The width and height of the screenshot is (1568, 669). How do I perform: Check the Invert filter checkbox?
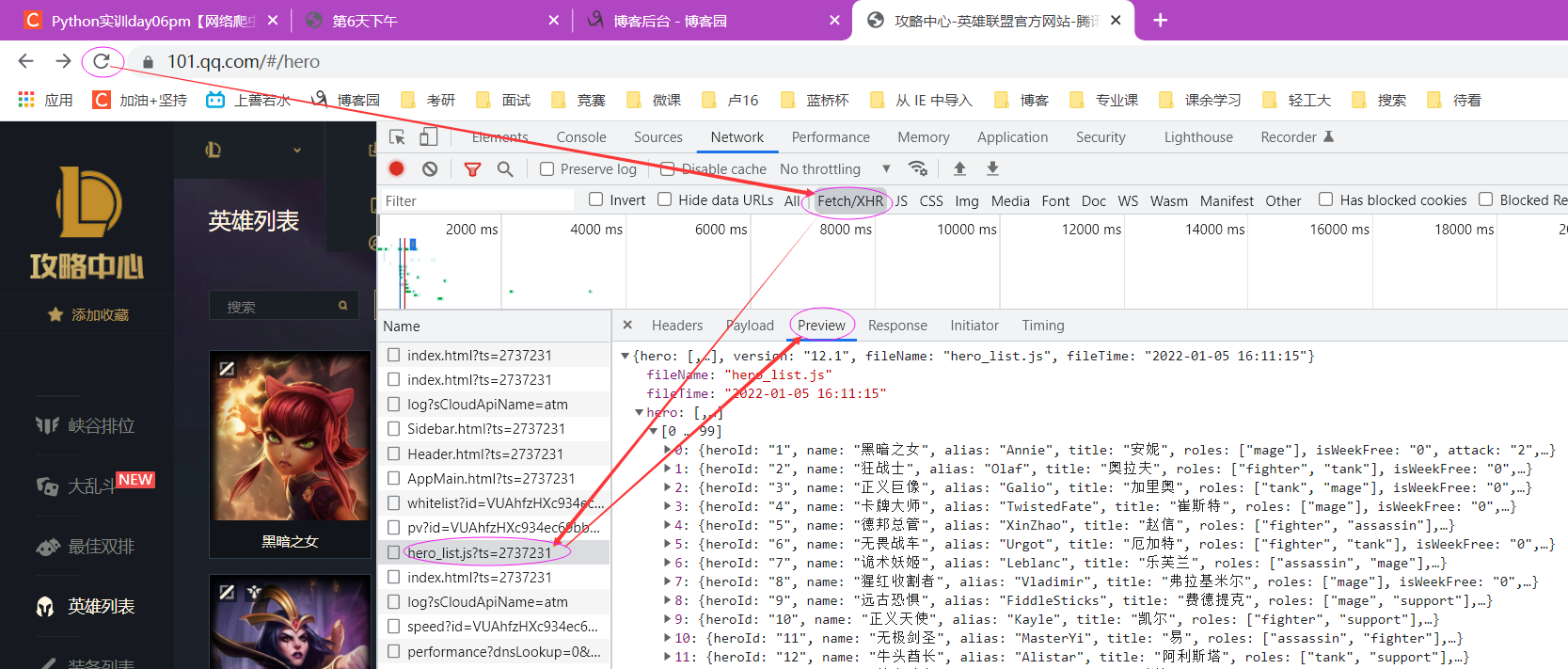click(595, 199)
